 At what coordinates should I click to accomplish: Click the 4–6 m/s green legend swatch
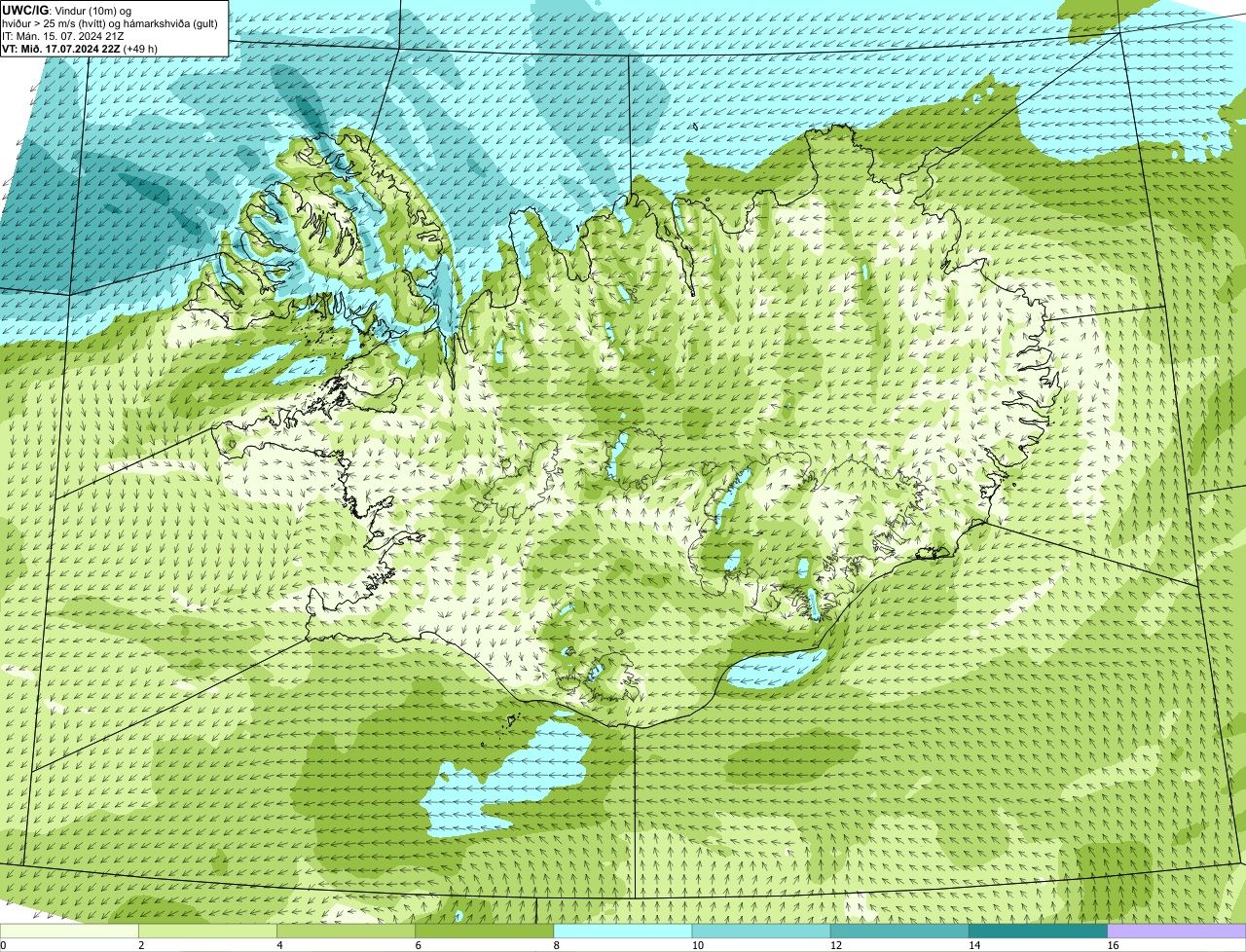pos(346,931)
